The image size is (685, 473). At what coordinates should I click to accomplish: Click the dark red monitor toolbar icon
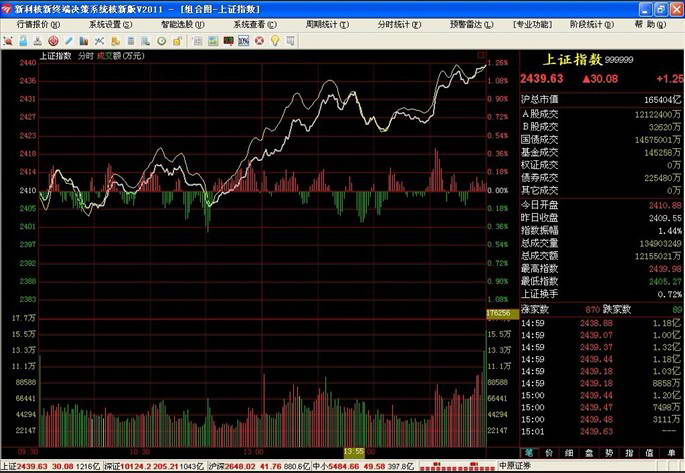(228, 41)
